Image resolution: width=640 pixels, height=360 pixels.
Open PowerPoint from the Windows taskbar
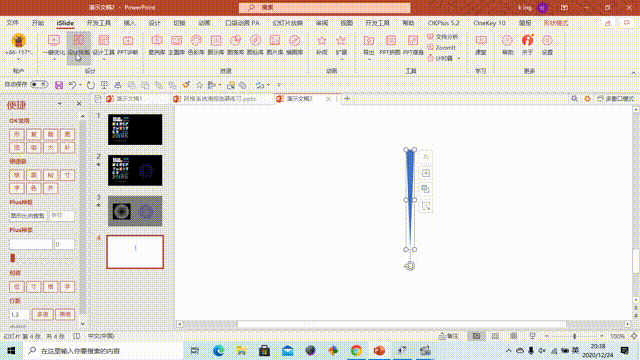tap(379, 351)
